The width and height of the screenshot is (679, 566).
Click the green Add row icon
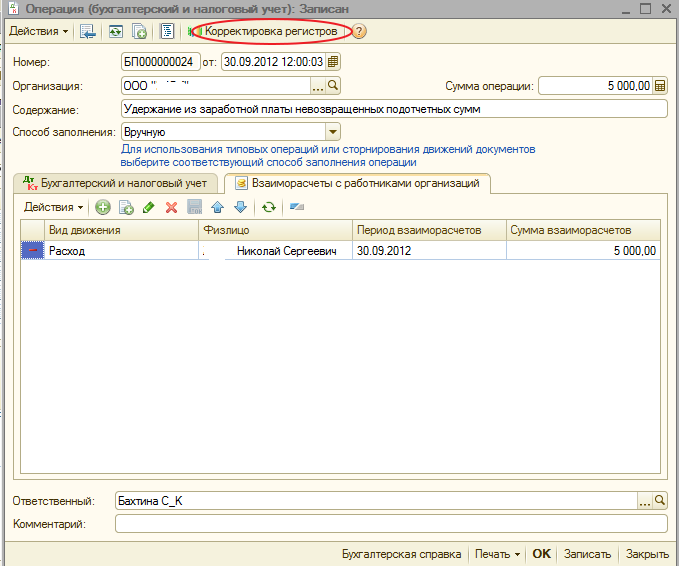(103, 207)
